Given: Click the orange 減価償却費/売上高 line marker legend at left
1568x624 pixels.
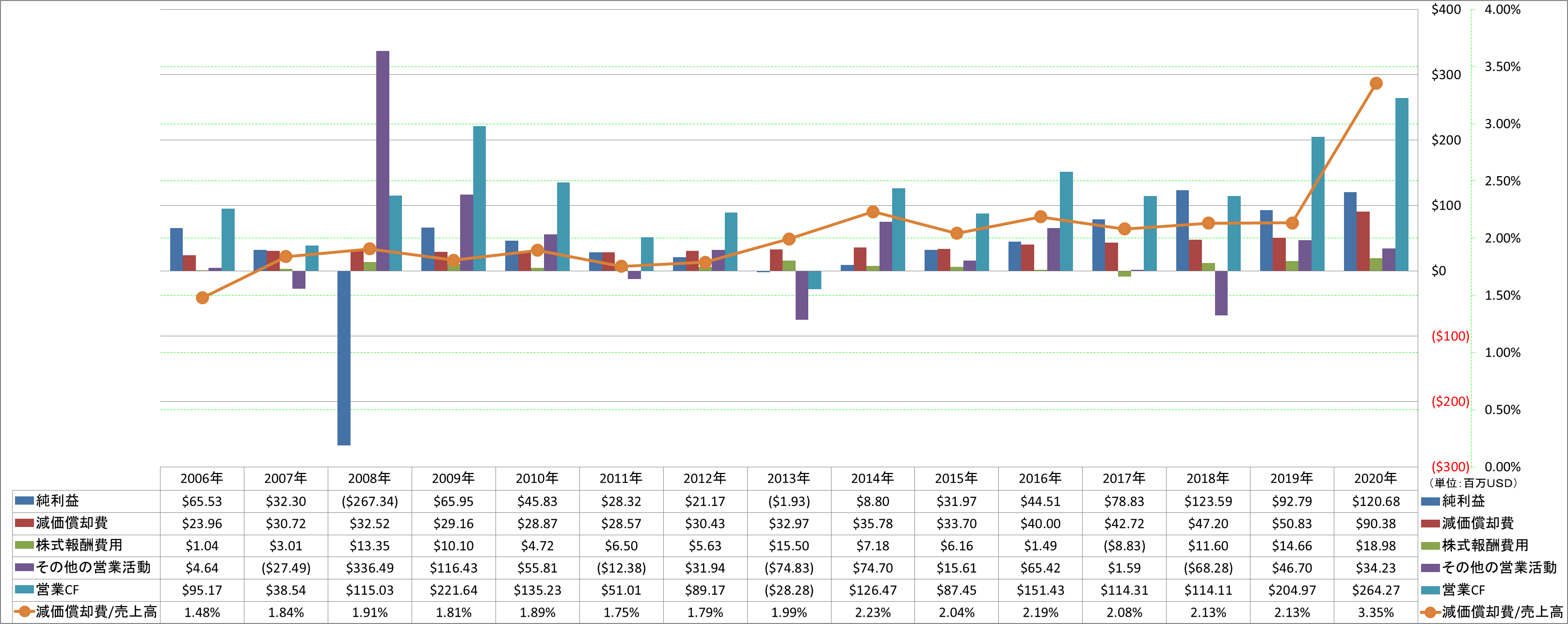Looking at the screenshot, I should pyautogui.click(x=24, y=612).
